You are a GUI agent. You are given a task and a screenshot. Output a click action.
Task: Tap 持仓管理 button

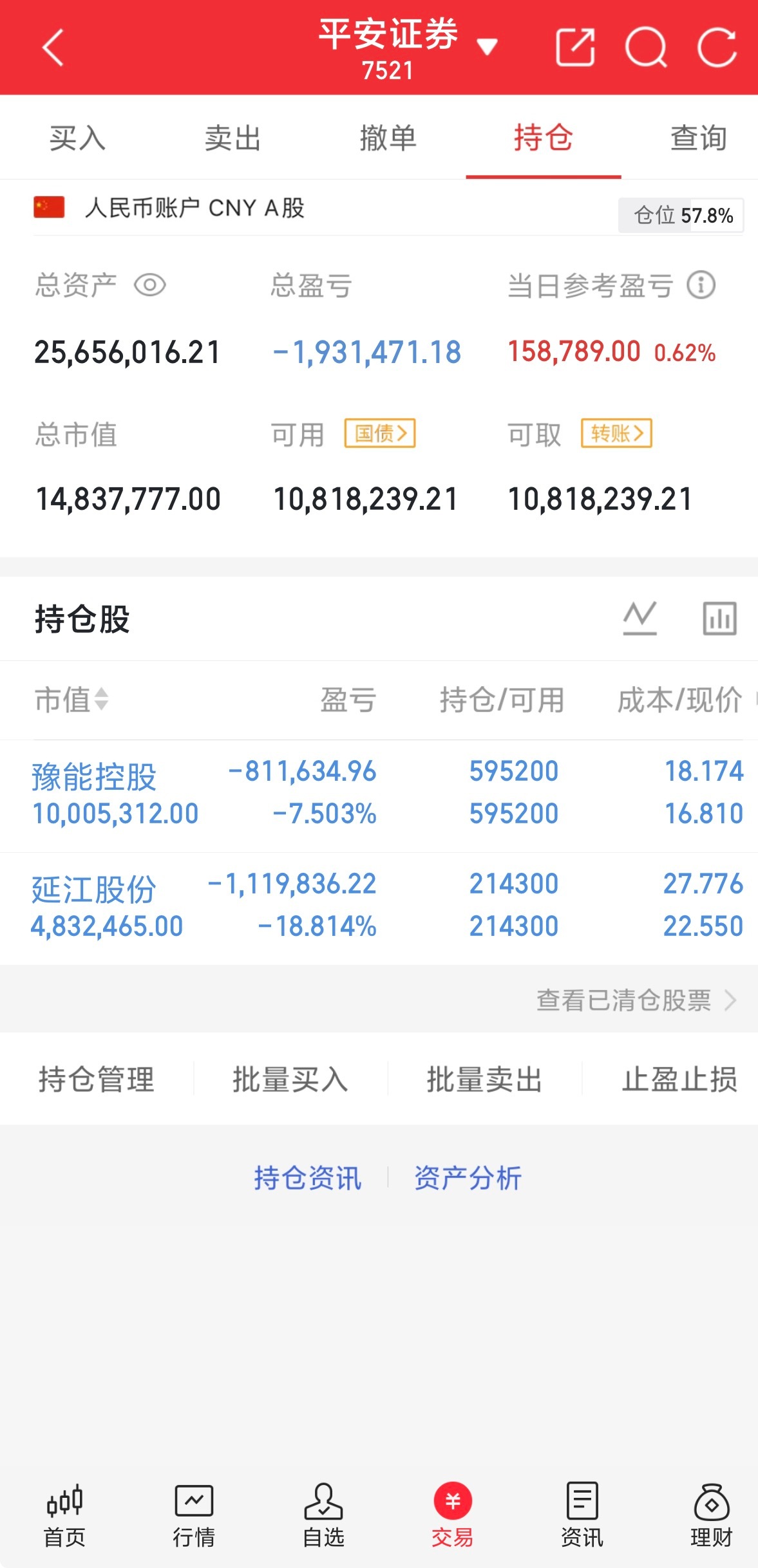pos(97,1079)
